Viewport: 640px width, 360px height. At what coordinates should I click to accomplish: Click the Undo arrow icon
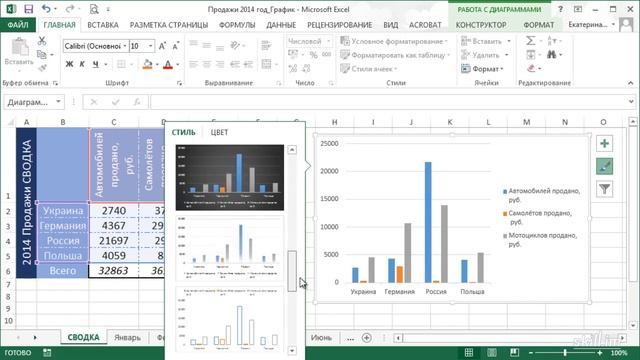[x=46, y=9]
